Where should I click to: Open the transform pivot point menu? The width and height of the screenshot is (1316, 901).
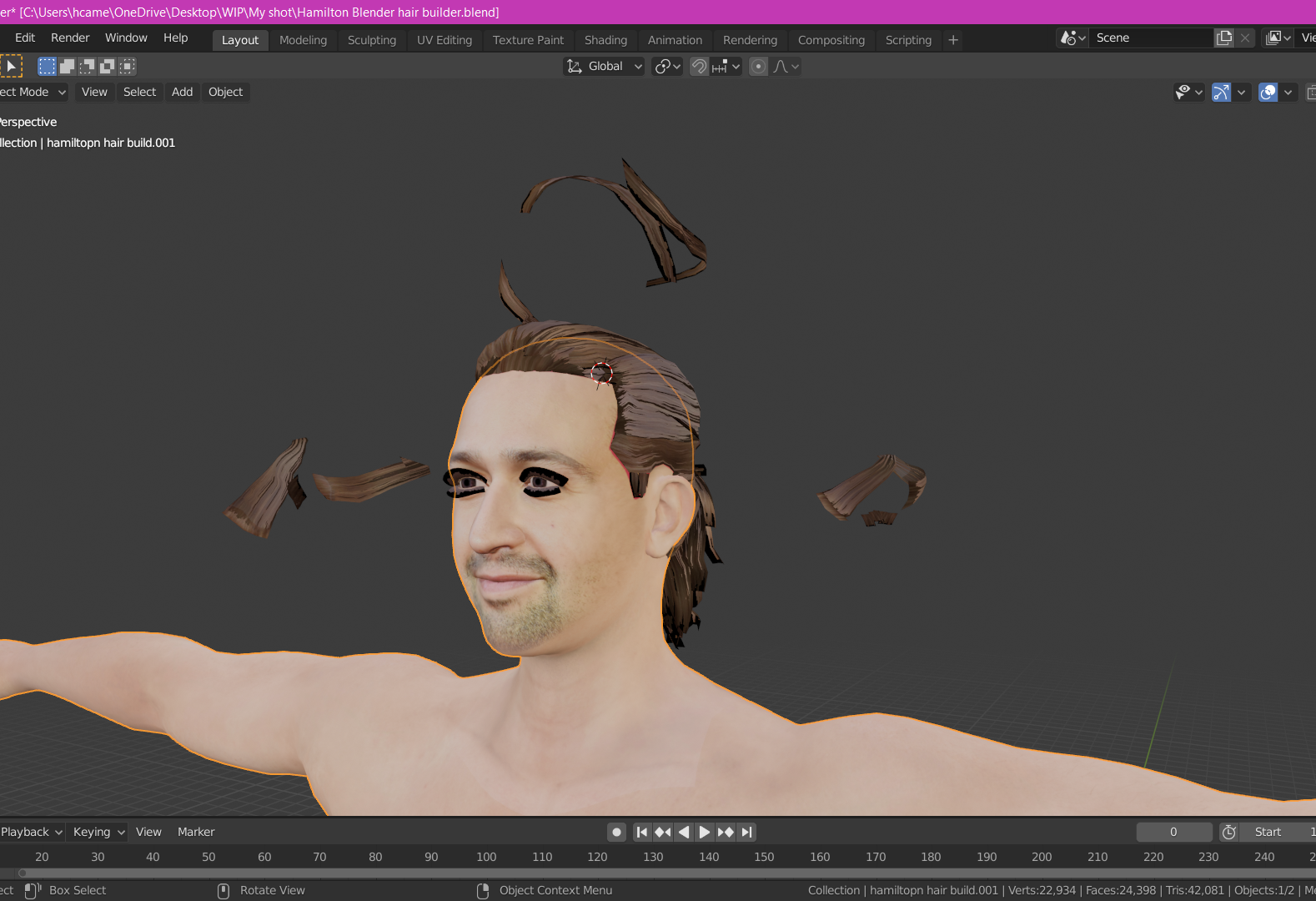[x=668, y=66]
